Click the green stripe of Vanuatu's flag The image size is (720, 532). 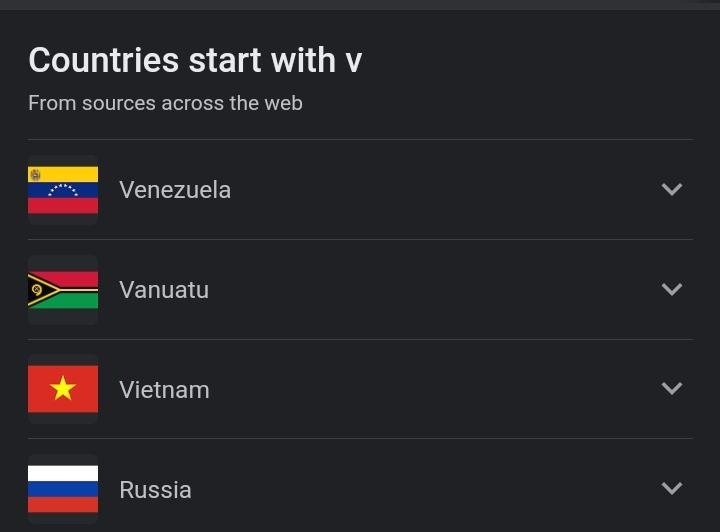click(x=75, y=302)
